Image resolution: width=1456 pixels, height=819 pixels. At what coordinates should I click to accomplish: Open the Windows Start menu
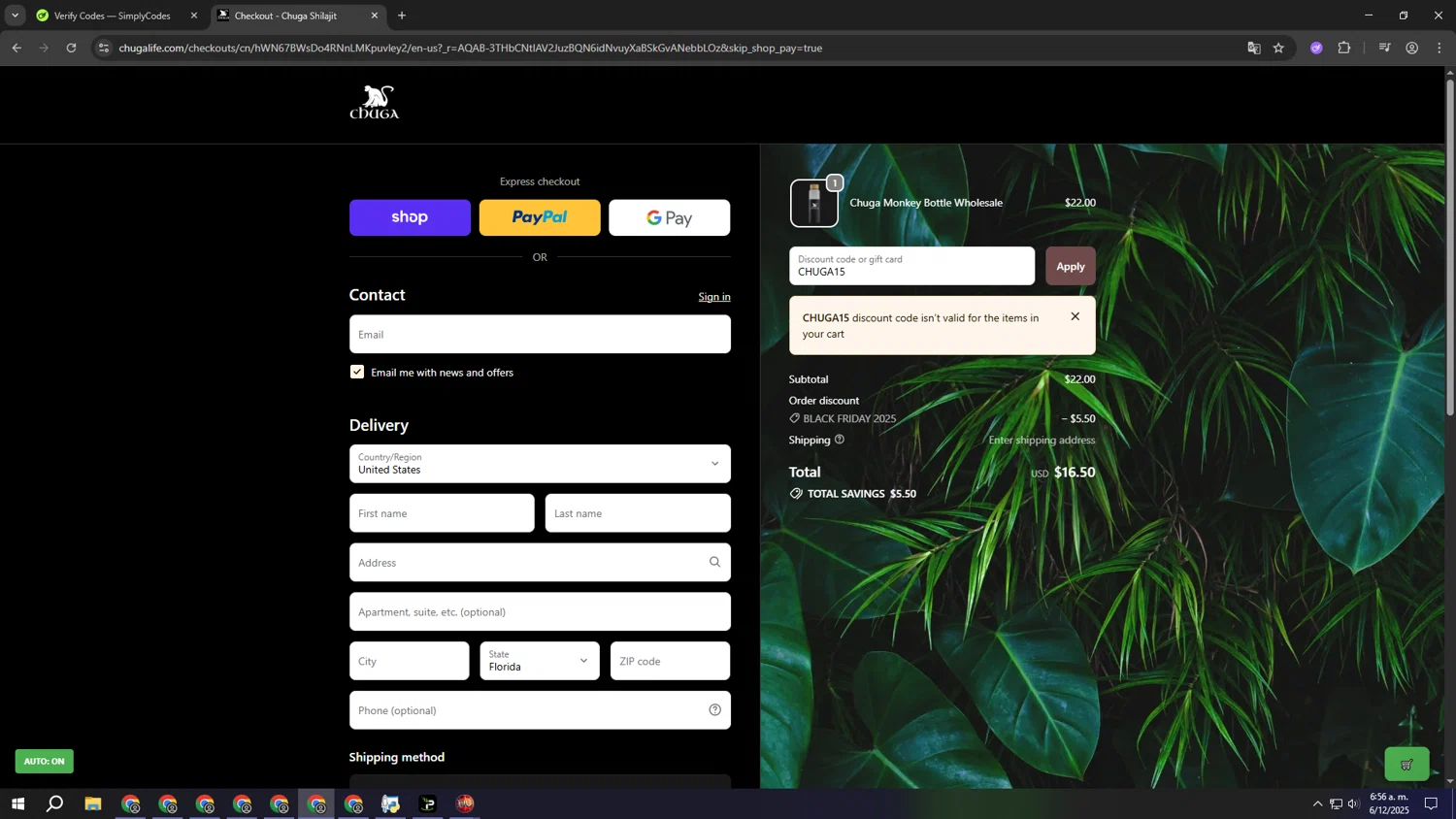click(17, 803)
